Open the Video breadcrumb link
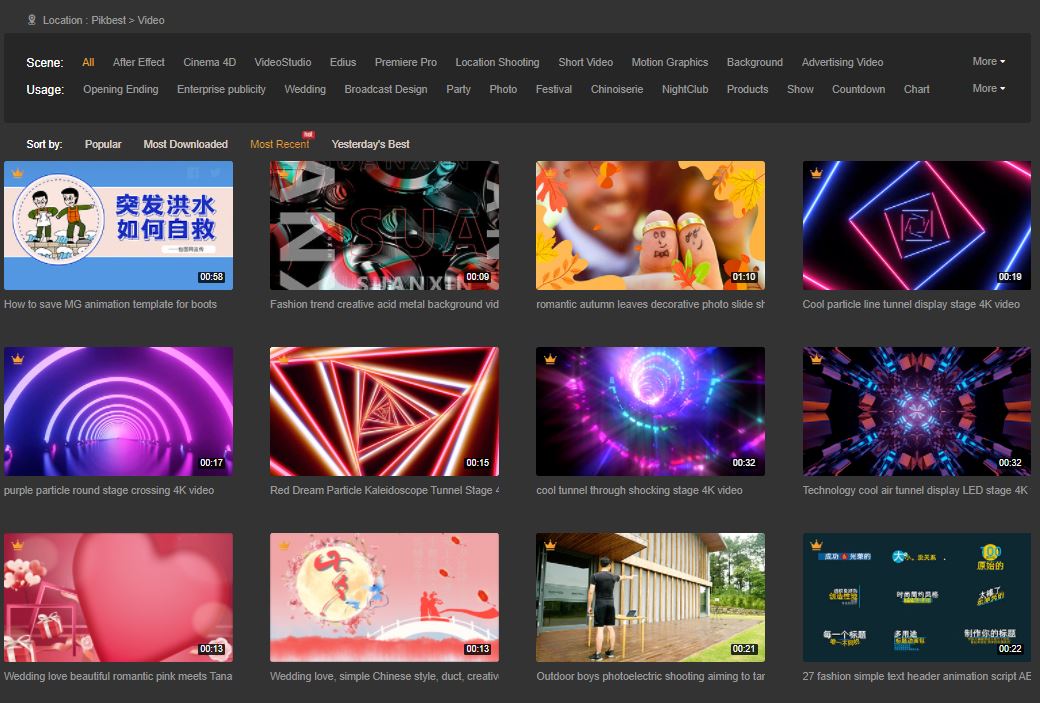 [x=151, y=21]
